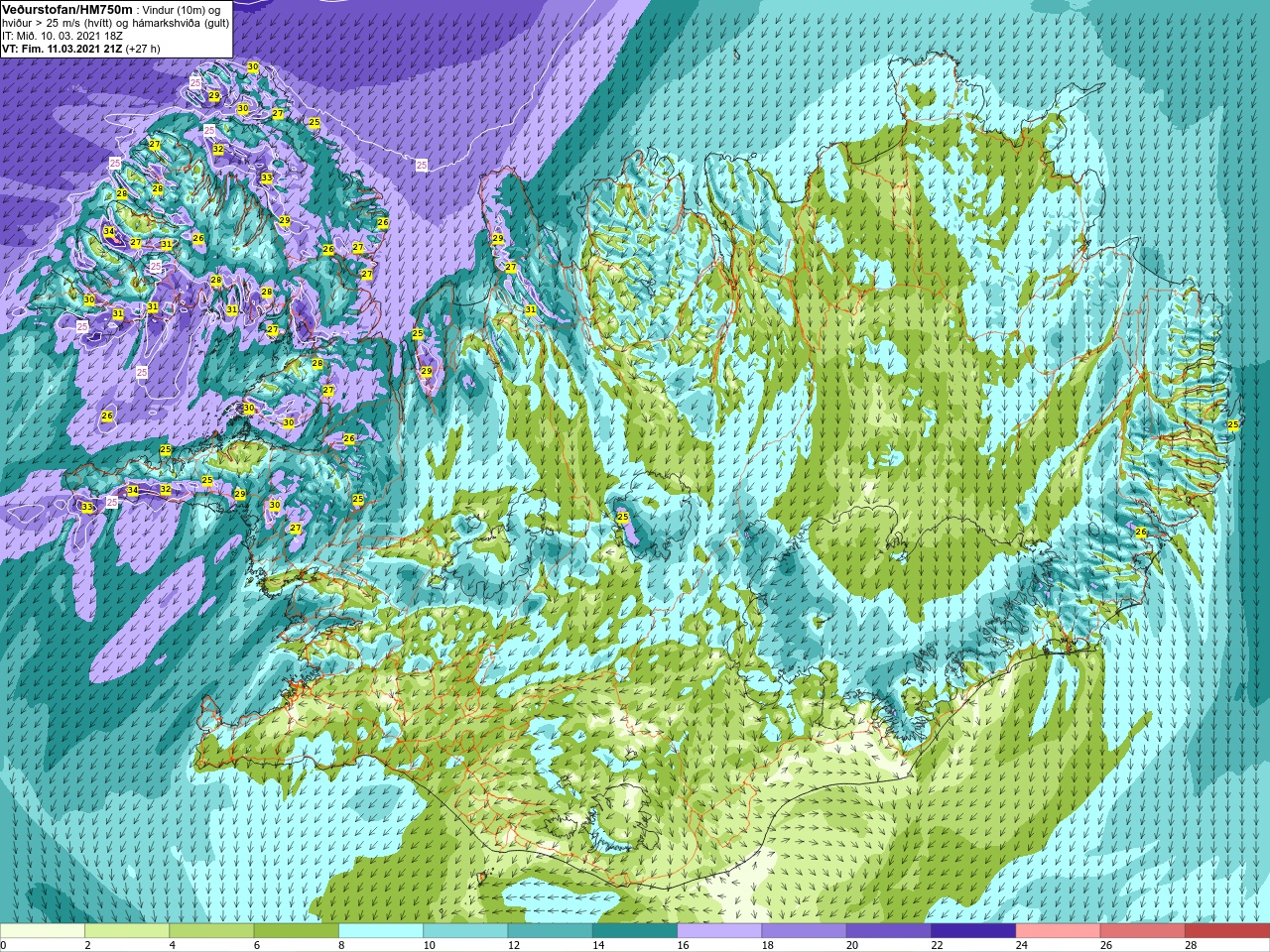Click the legend scale value 6
This screenshot has width=1270, height=952.
(x=258, y=945)
